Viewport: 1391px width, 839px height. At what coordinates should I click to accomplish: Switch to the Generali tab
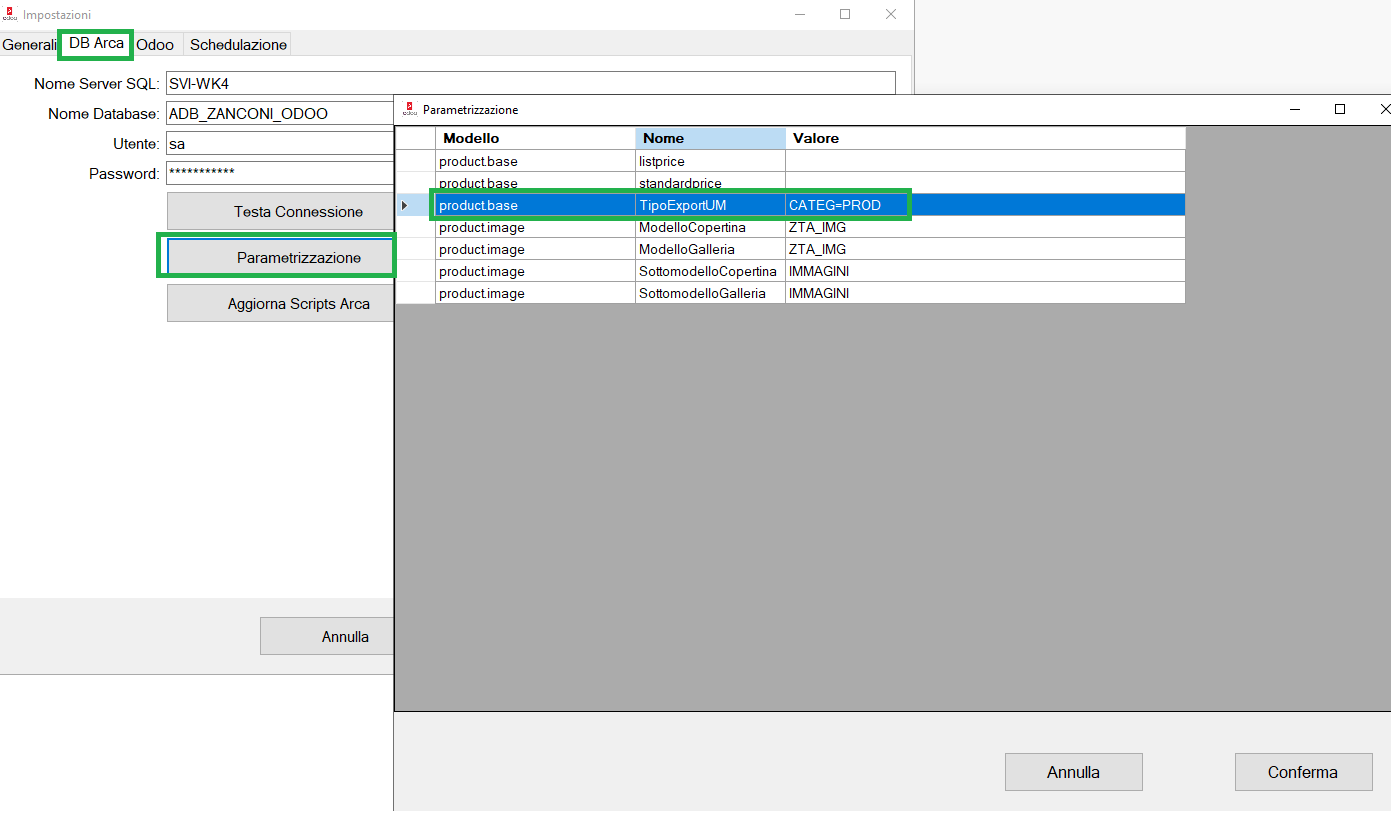point(29,45)
